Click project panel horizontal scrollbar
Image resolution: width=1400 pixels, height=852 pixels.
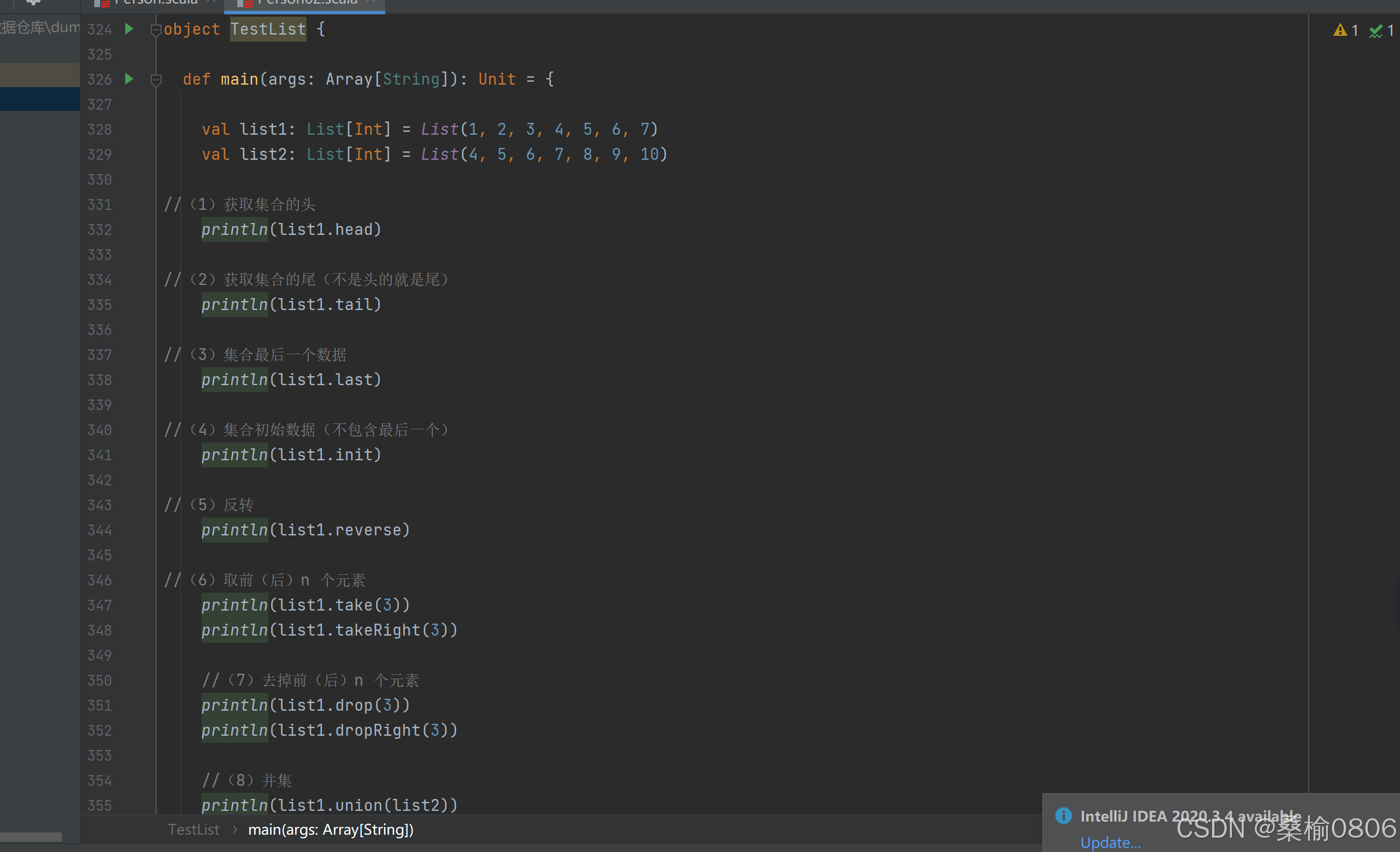[x=31, y=837]
